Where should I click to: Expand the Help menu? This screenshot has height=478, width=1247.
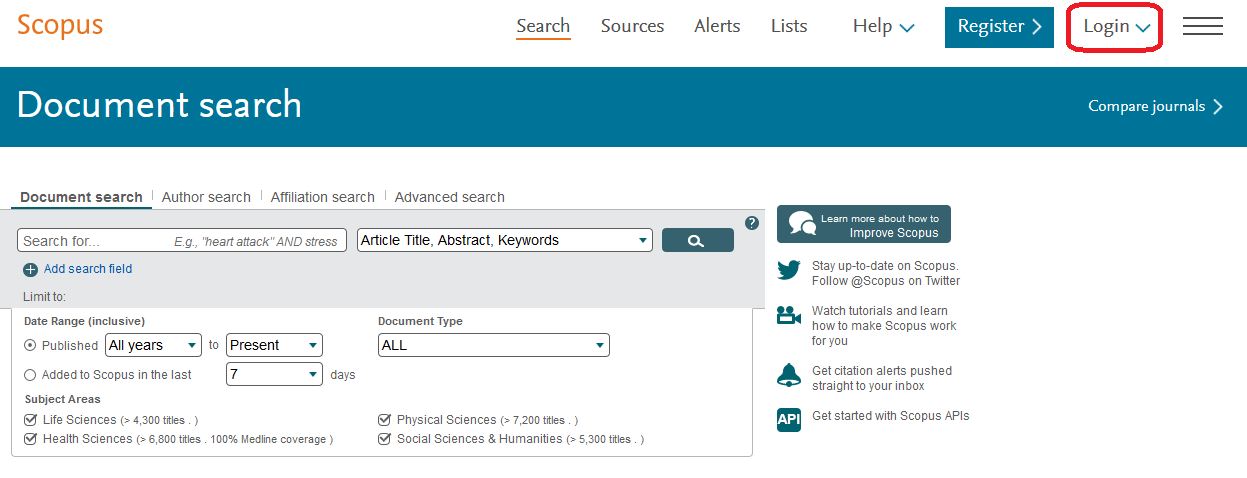pyautogui.click(x=884, y=26)
